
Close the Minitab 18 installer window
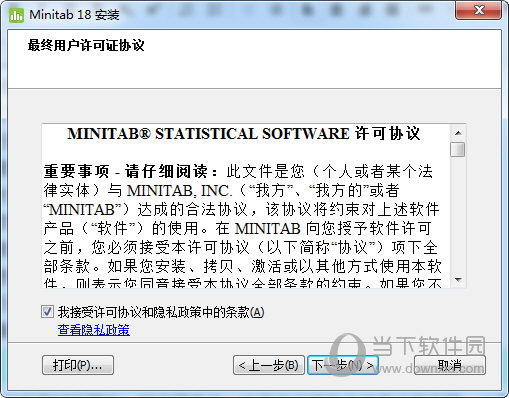click(x=479, y=10)
